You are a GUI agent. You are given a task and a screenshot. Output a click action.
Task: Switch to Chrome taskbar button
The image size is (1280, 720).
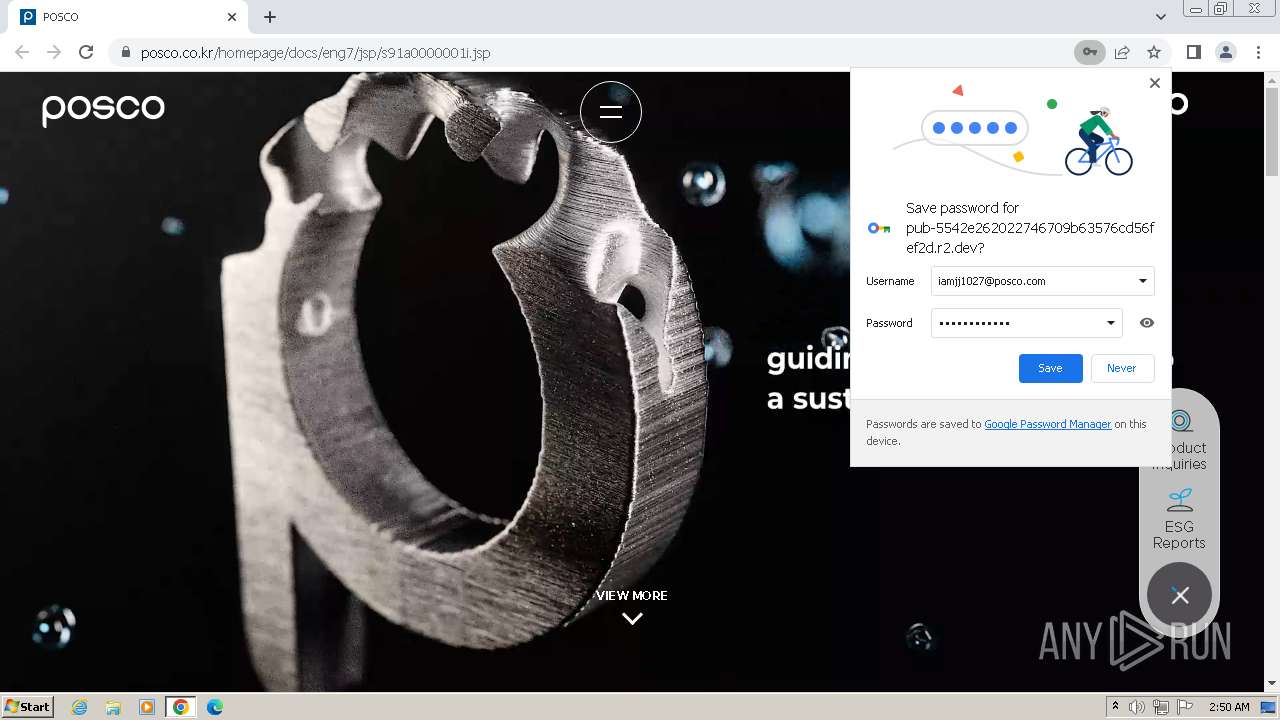[x=181, y=707]
